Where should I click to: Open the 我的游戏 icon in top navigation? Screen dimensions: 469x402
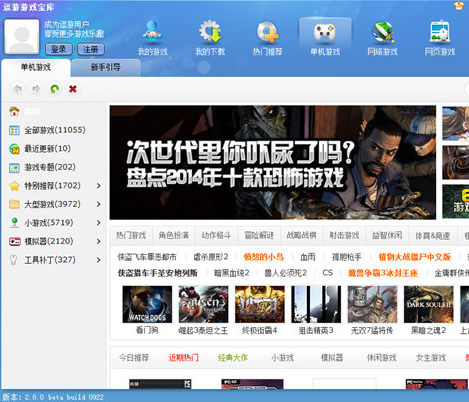pyautogui.click(x=152, y=37)
